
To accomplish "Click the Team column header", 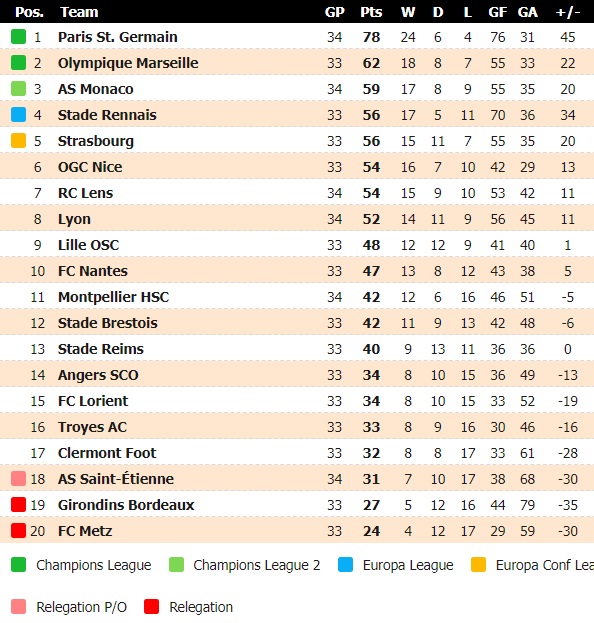I will [x=79, y=12].
